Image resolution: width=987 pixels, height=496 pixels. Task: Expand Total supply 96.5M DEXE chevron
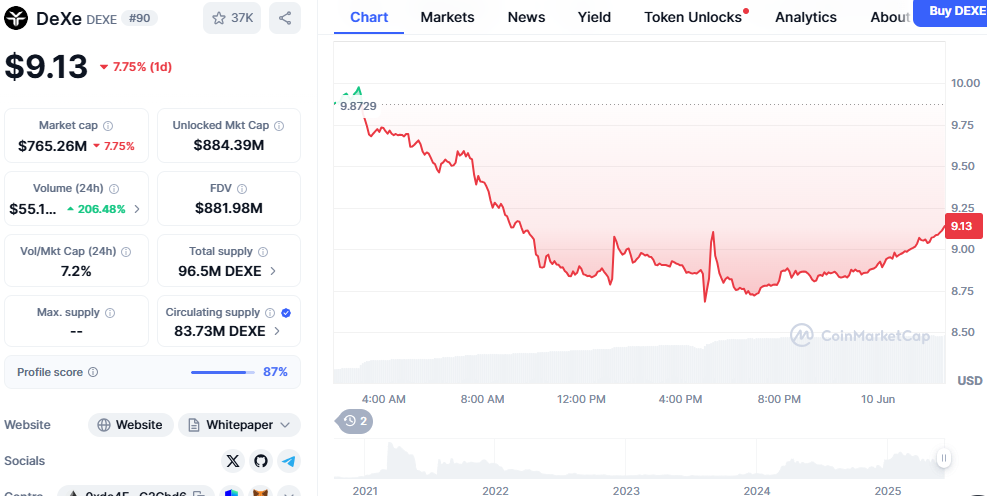click(x=273, y=271)
